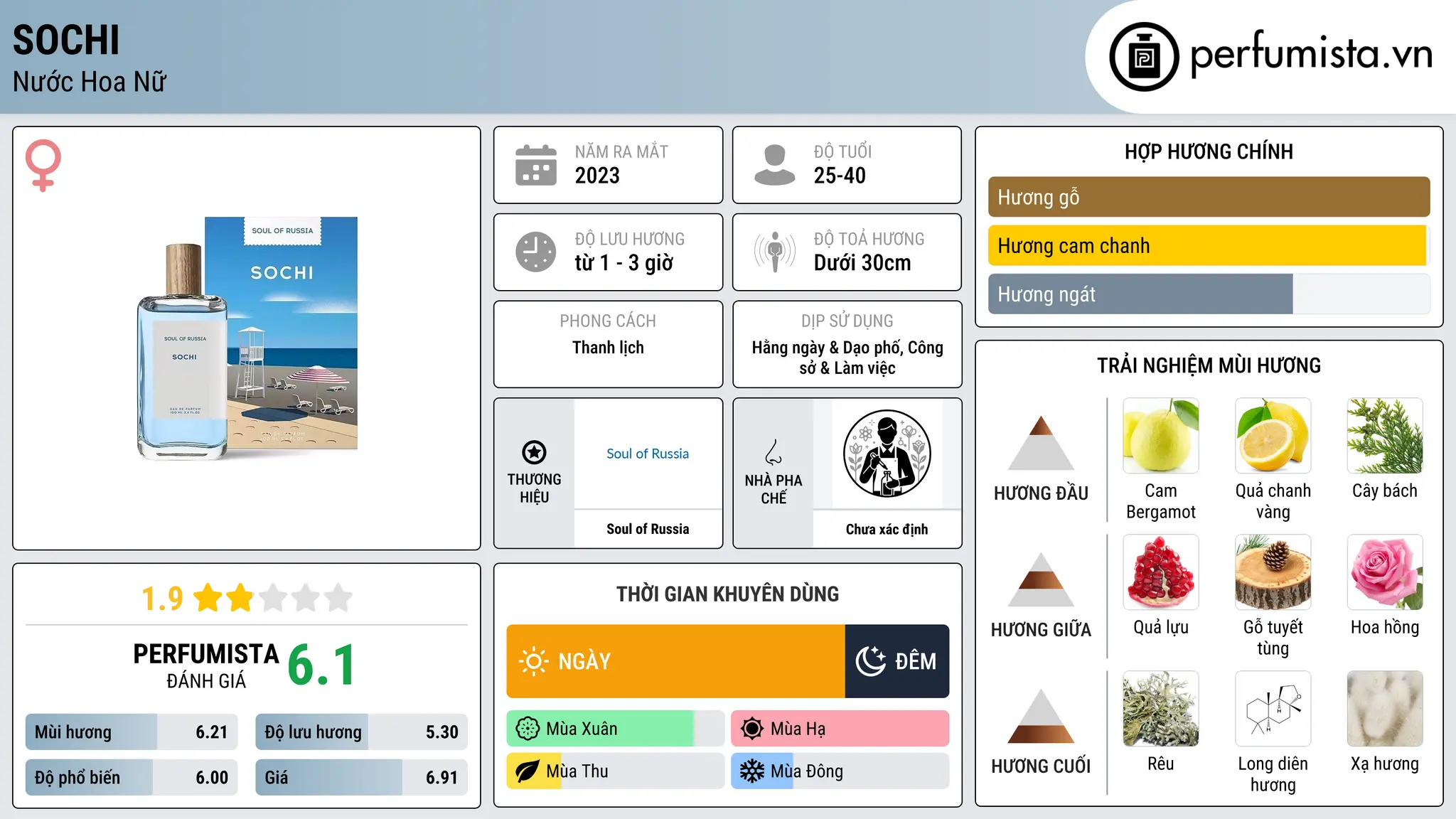
Task: Click the Trải nghiệm mùi hương heading
Action: (x=1209, y=365)
